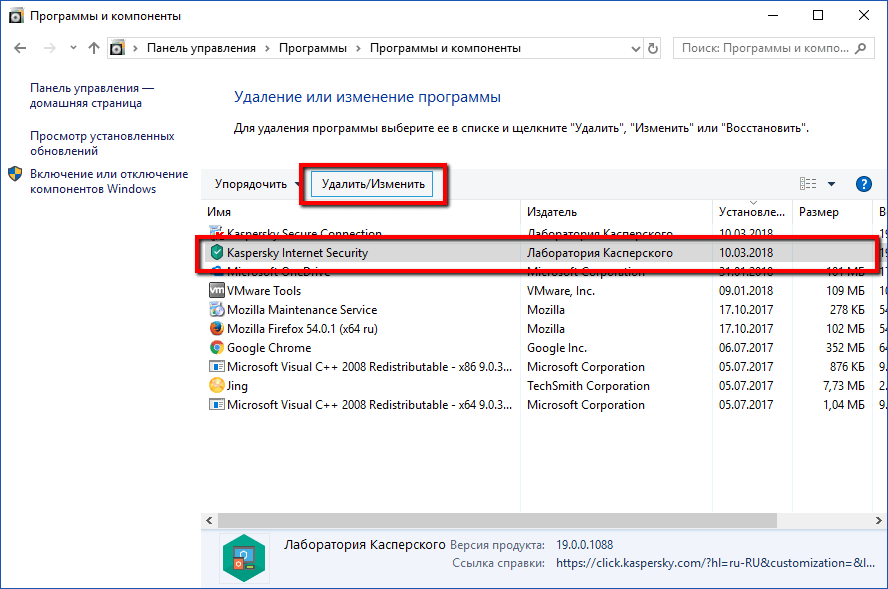Navigate up one level with the up arrow
The height and width of the screenshot is (589, 888).
pyautogui.click(x=93, y=46)
